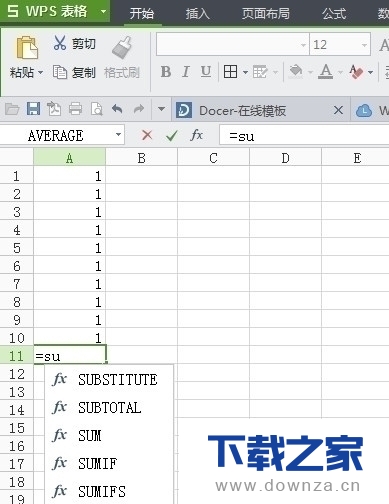Choose SUMIF from the function list
Image resolution: width=389 pixels, height=504 pixels.
(x=109, y=463)
